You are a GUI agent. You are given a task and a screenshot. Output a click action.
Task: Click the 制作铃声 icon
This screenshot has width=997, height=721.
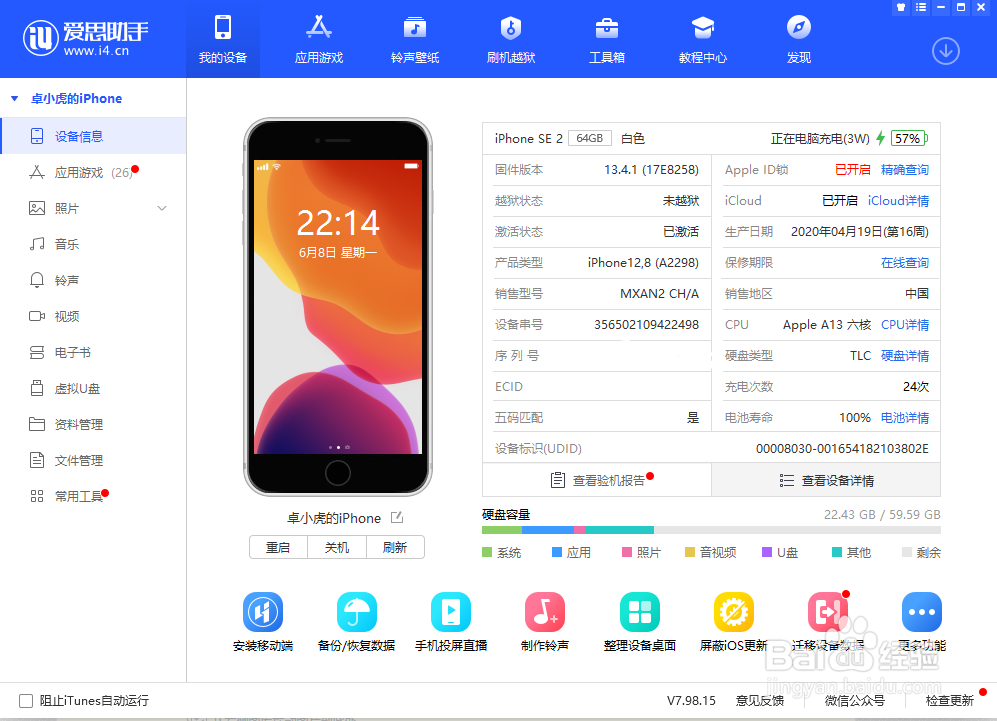click(545, 612)
